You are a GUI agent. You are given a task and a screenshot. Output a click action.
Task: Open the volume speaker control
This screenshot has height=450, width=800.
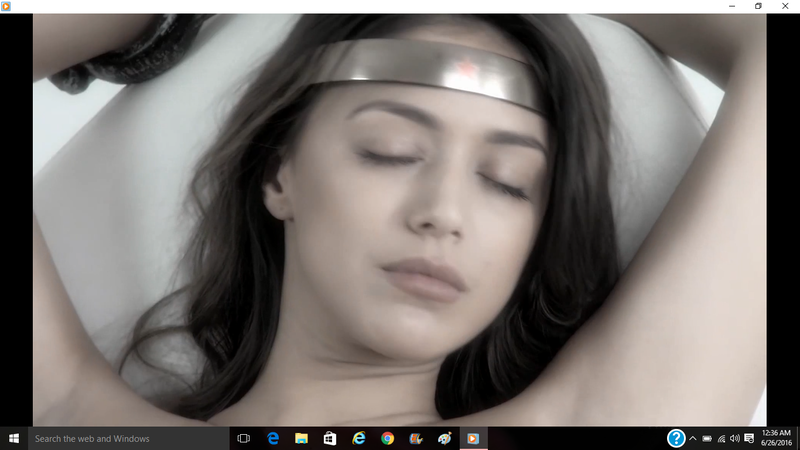click(x=735, y=438)
